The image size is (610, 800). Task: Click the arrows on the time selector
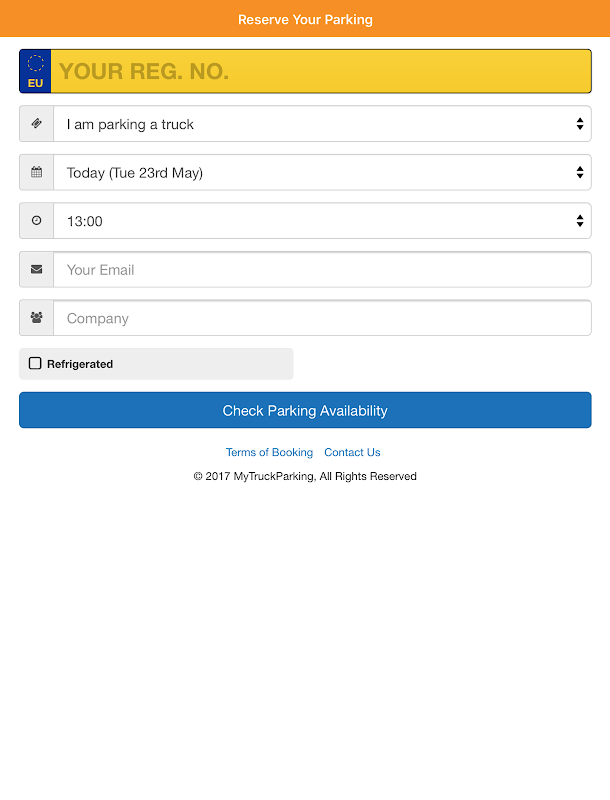(580, 221)
